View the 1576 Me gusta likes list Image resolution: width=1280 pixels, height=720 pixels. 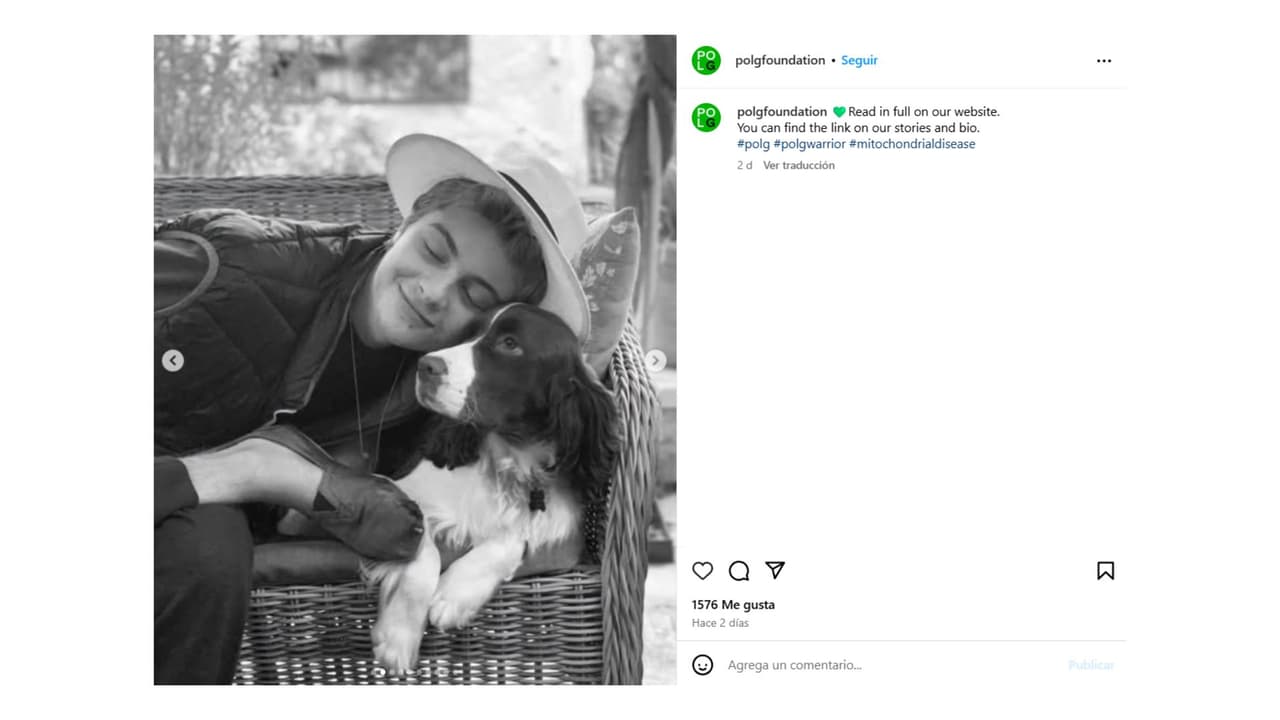pos(733,605)
